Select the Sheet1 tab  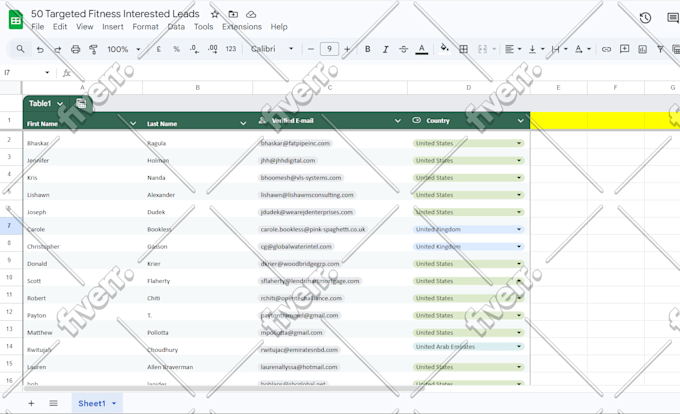coord(97,403)
